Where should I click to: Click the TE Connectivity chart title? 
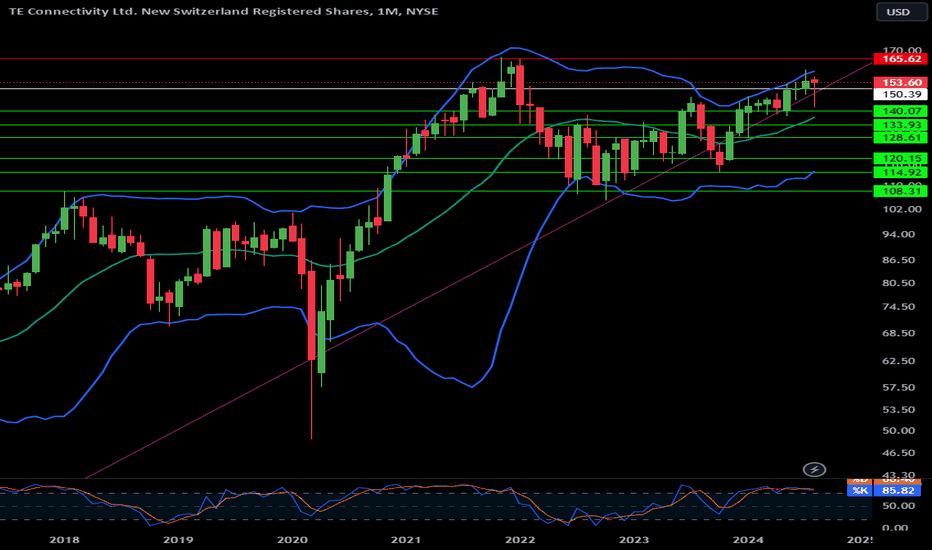pyautogui.click(x=223, y=11)
